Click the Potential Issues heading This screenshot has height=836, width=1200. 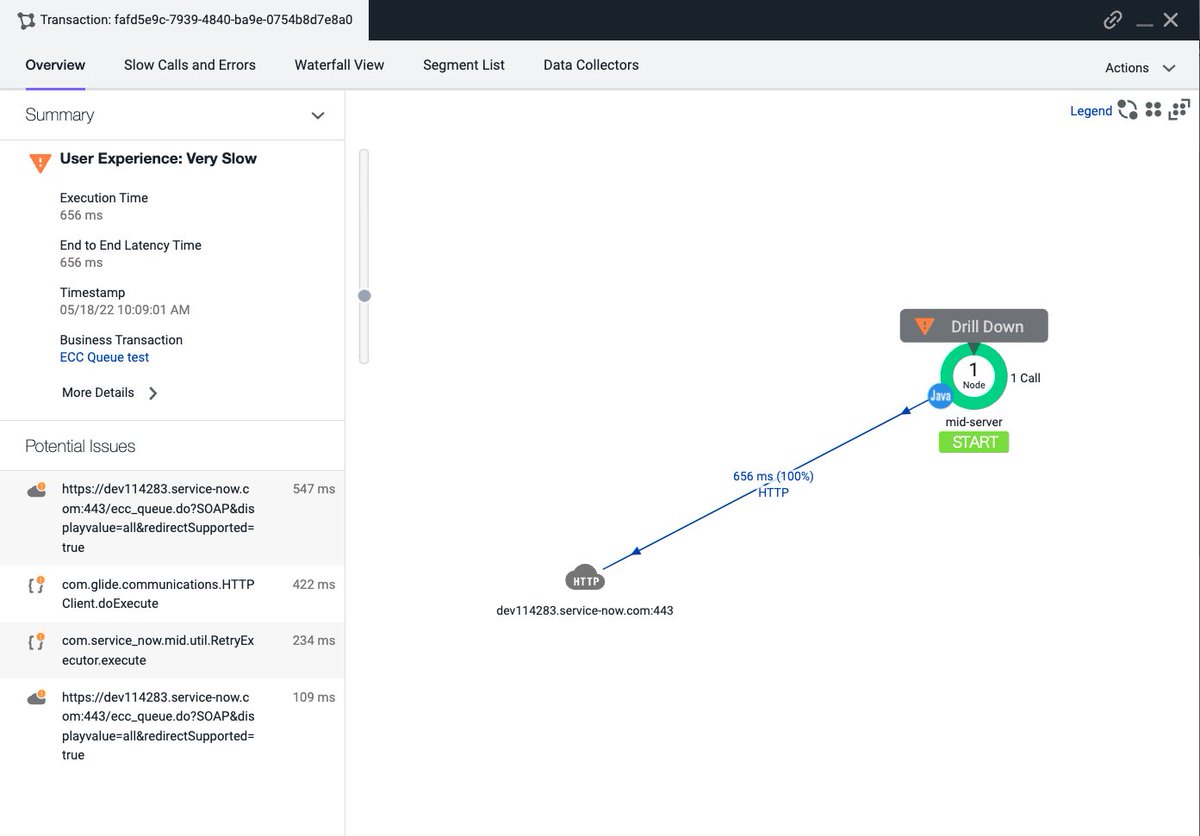point(80,447)
